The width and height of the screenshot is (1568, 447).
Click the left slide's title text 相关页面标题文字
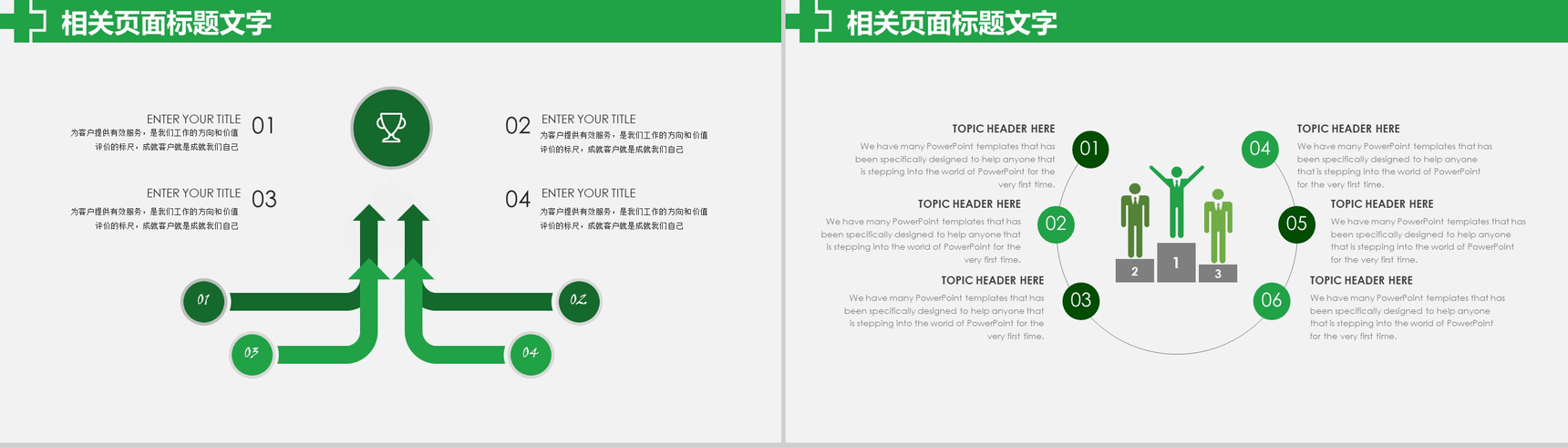(x=166, y=23)
